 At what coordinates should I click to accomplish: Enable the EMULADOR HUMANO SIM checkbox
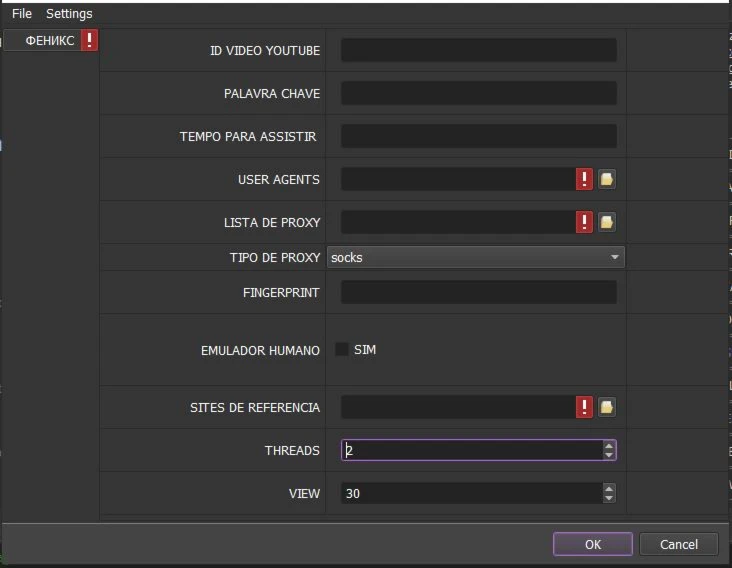click(342, 350)
